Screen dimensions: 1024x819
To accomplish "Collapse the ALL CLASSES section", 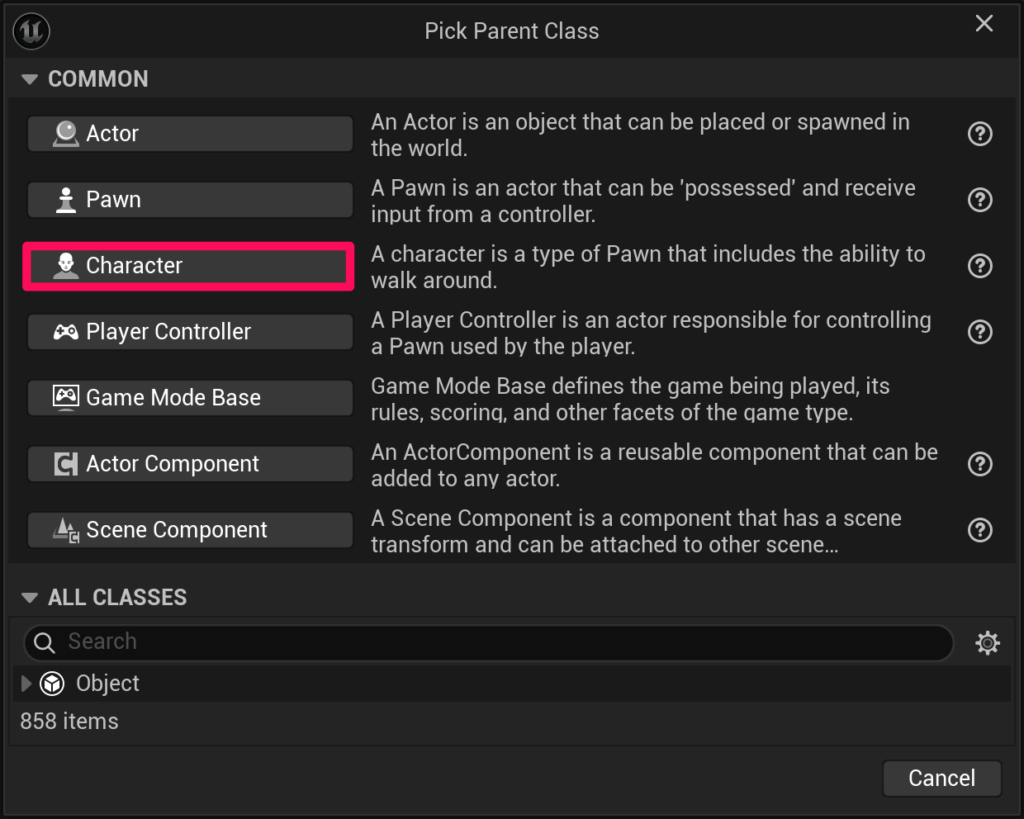I will [x=29, y=598].
